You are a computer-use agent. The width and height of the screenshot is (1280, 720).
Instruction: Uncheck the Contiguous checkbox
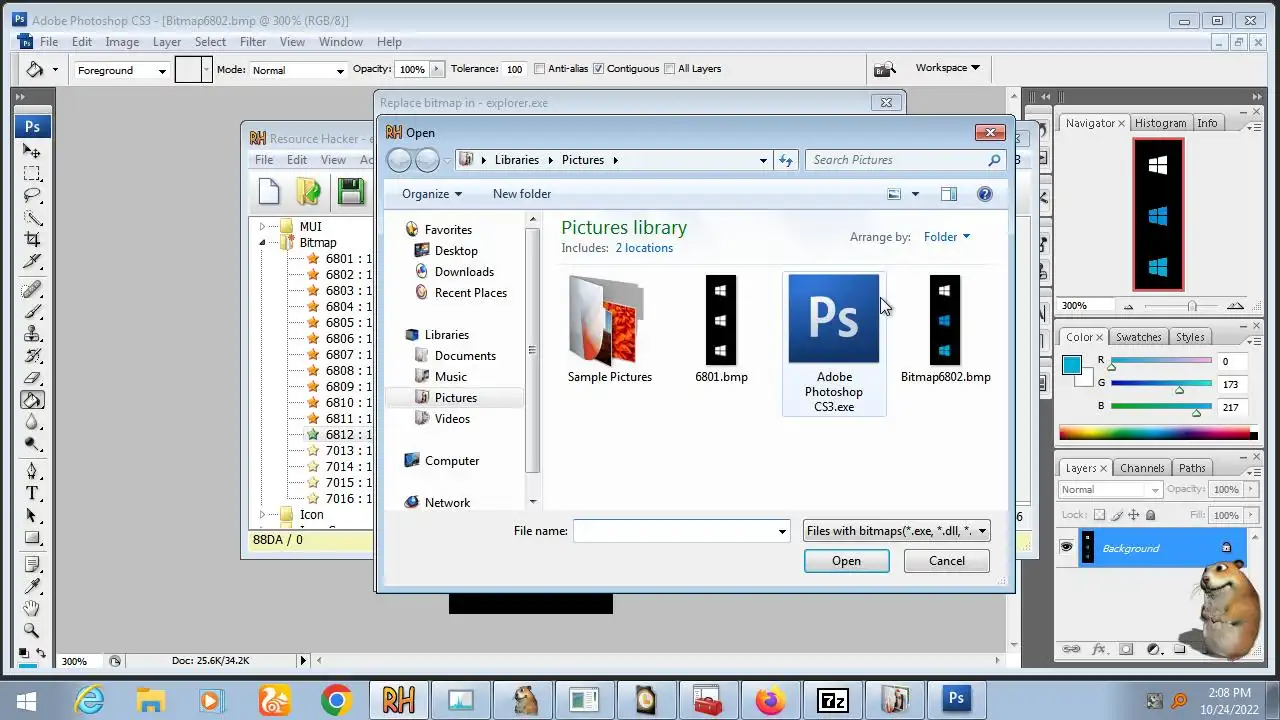tap(598, 69)
